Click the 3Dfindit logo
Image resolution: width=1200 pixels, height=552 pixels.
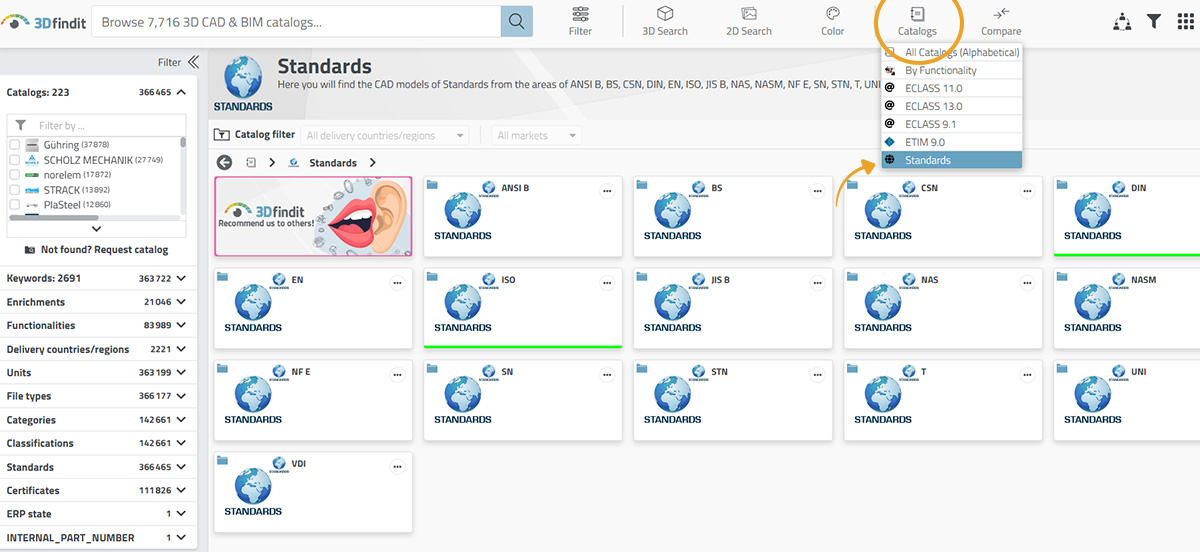tap(42, 20)
